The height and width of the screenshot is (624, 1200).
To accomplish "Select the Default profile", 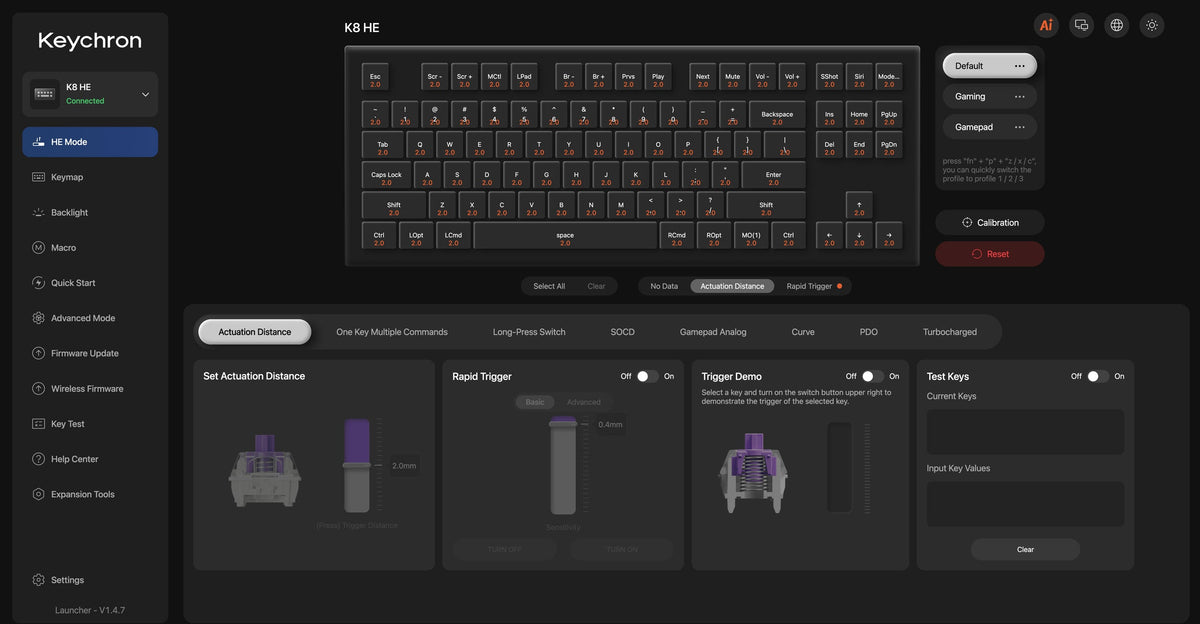I will (989, 66).
